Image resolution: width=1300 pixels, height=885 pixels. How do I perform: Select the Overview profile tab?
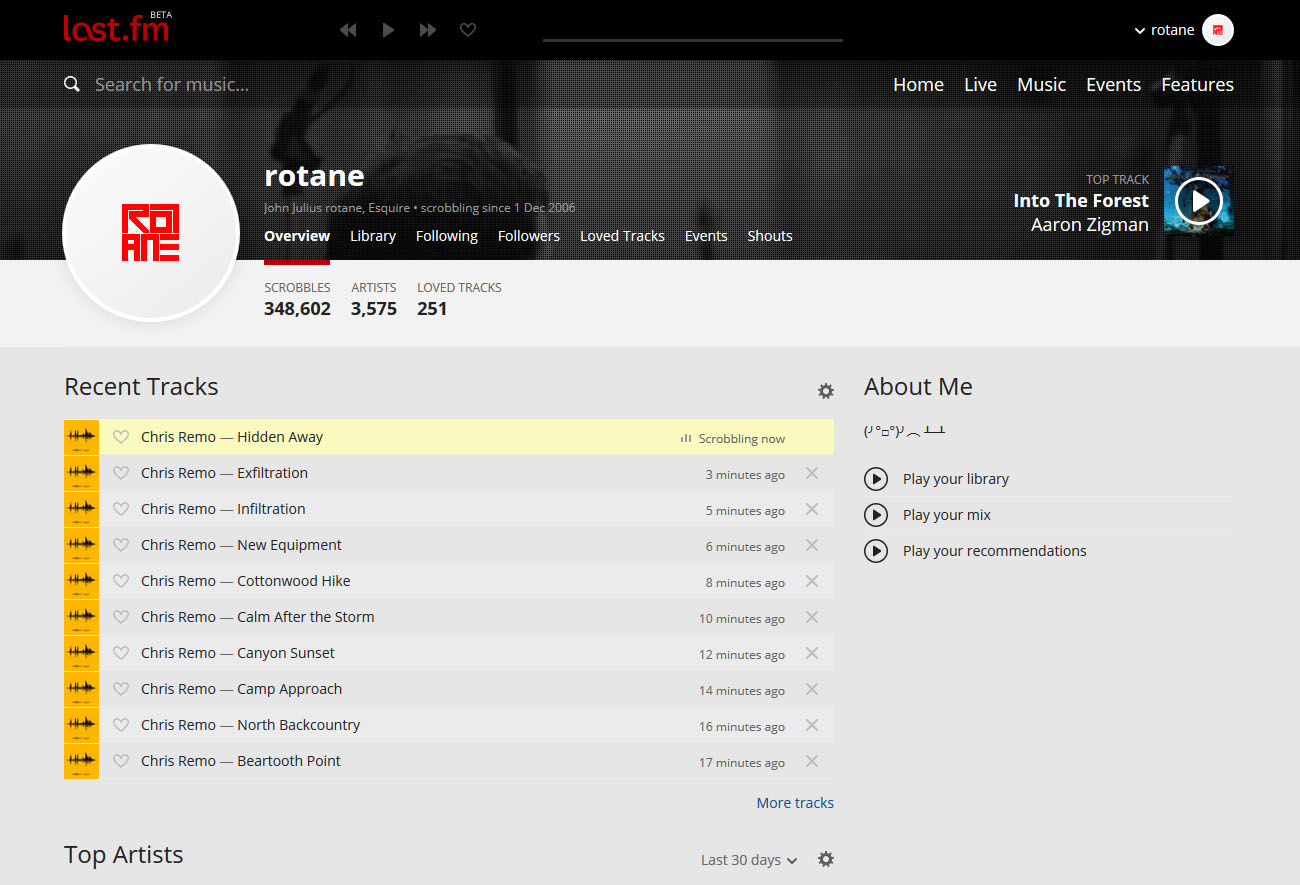(x=297, y=236)
